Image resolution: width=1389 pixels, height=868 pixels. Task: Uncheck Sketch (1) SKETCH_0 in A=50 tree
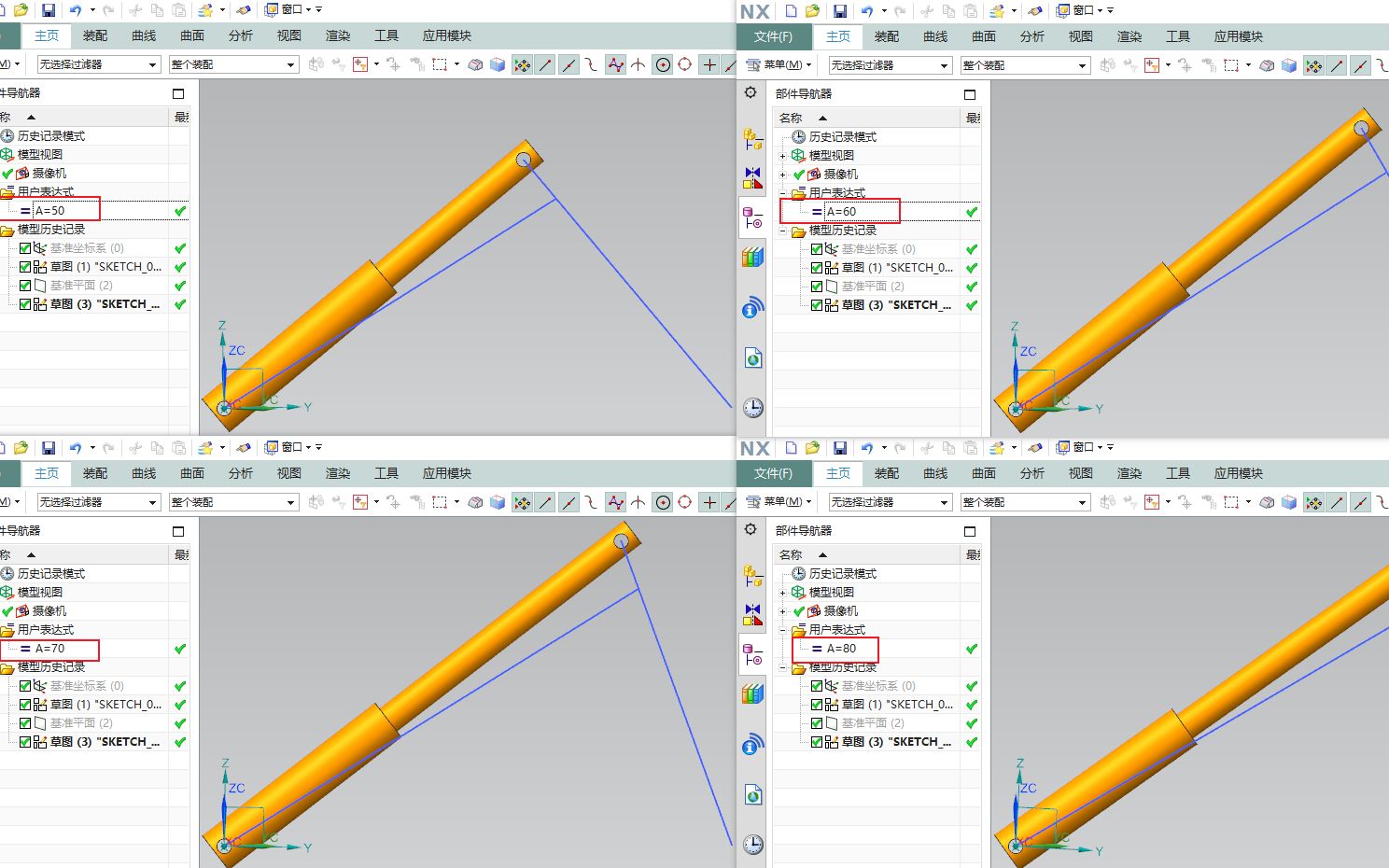click(26, 267)
